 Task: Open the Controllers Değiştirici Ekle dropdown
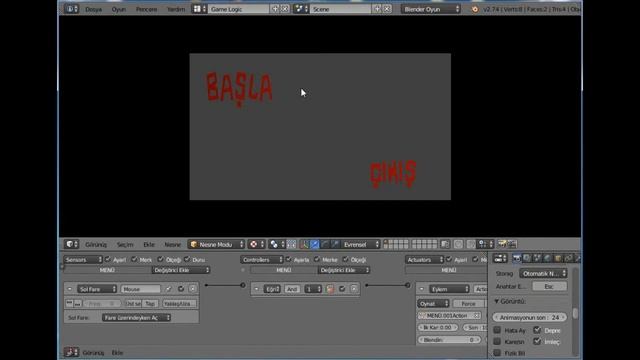coord(344,270)
